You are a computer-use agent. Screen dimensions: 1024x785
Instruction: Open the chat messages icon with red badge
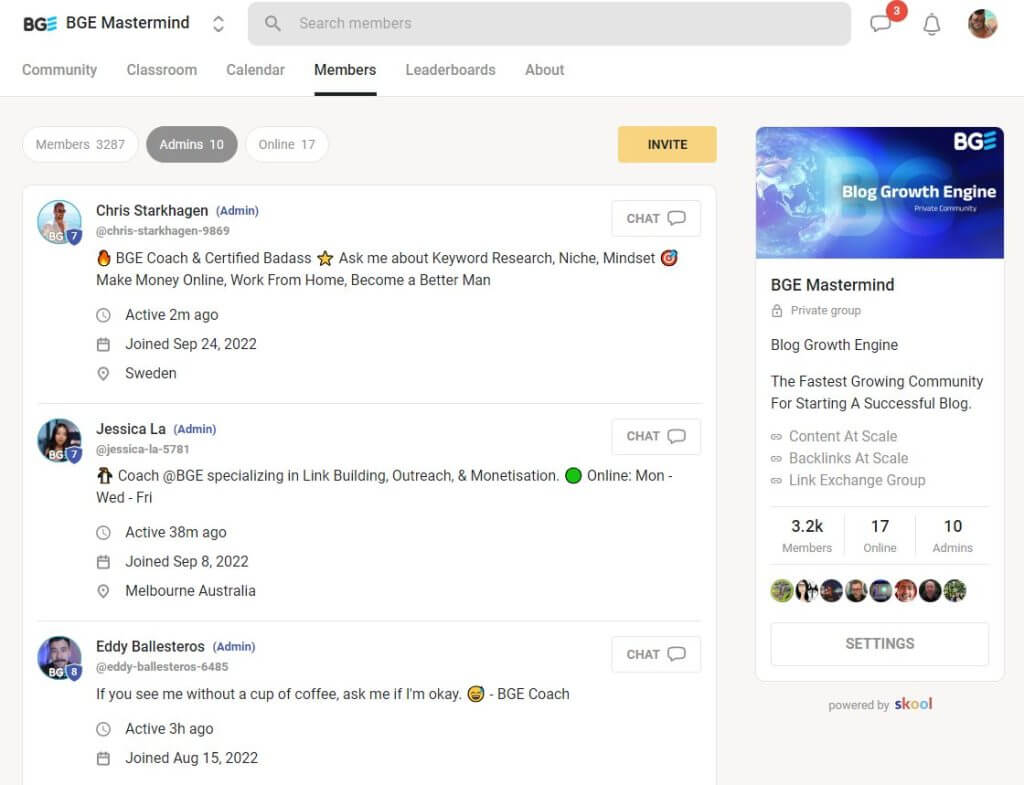881,24
